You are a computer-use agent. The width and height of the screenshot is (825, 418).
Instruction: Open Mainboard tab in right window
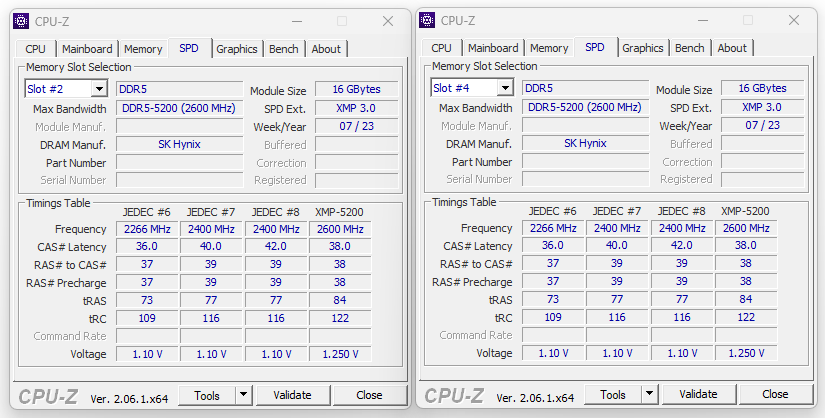click(493, 48)
